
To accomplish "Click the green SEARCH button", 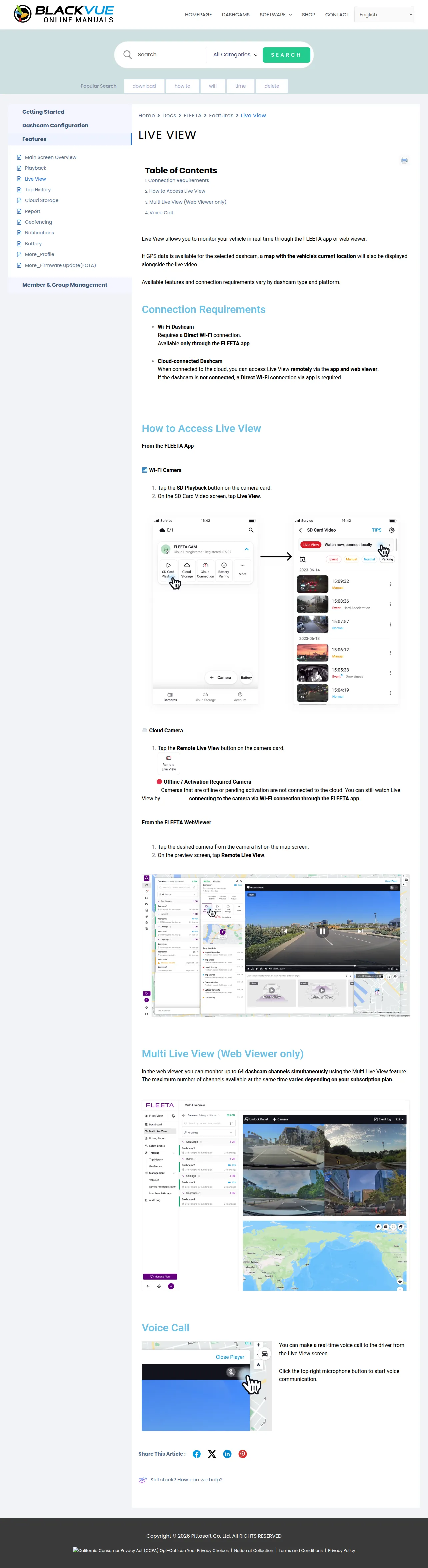I will pos(286,55).
